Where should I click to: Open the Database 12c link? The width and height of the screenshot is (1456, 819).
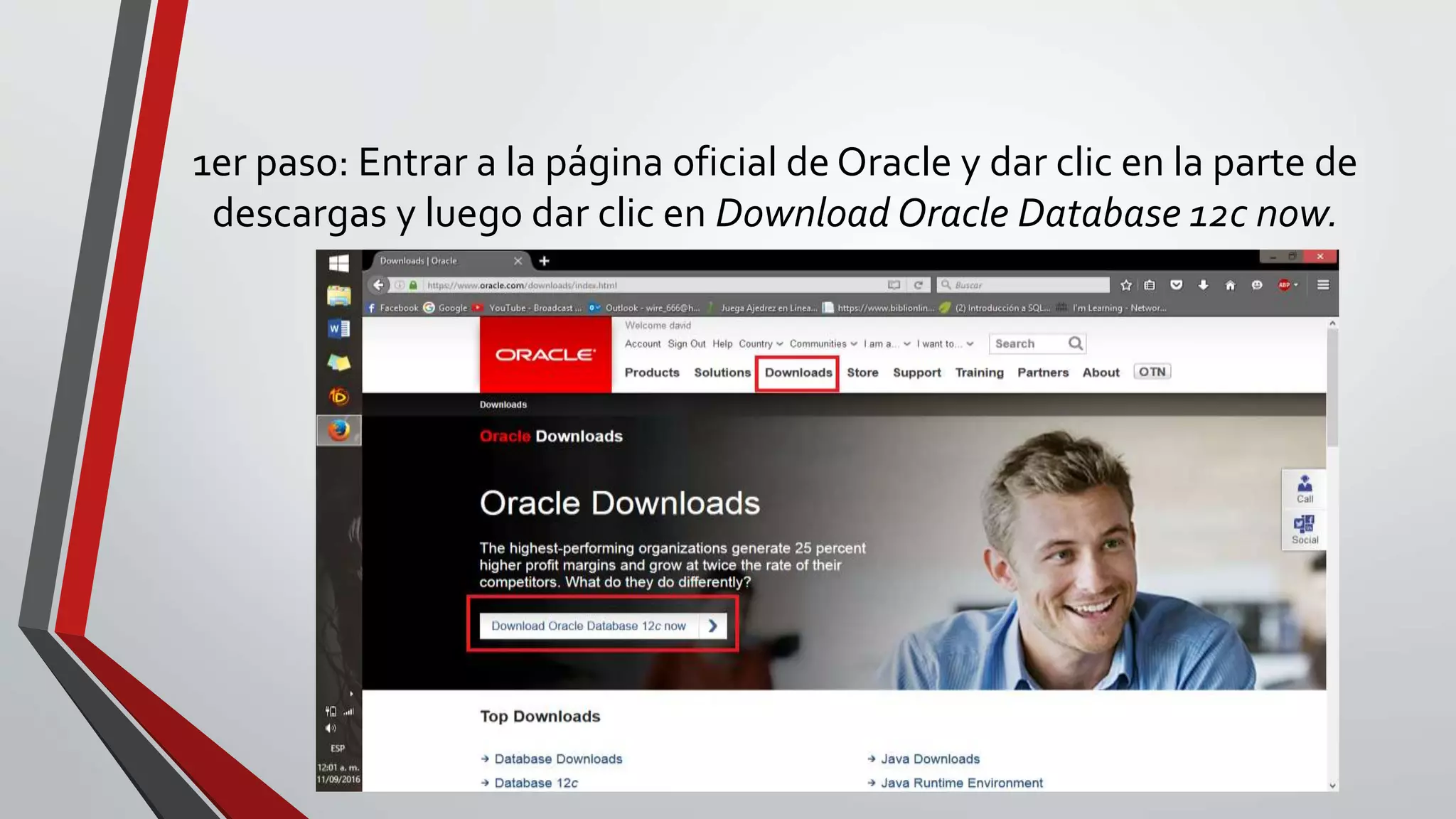click(536, 783)
